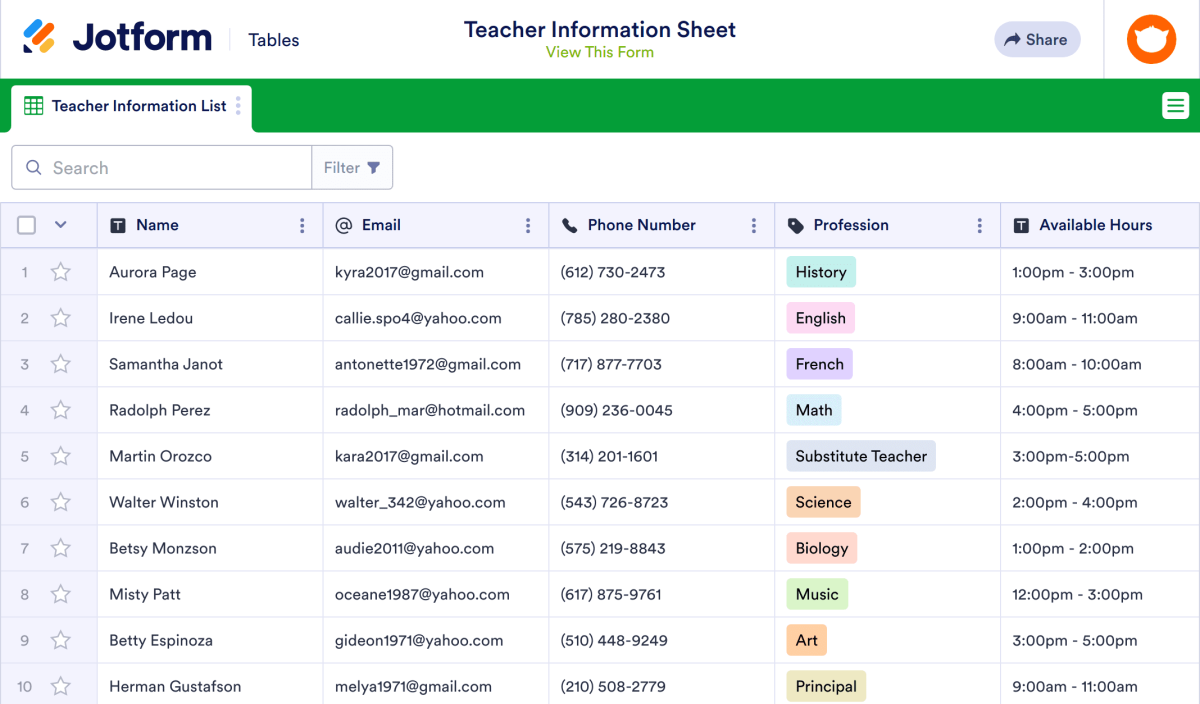Click the Share button
This screenshot has width=1200, height=704.
[x=1037, y=39]
